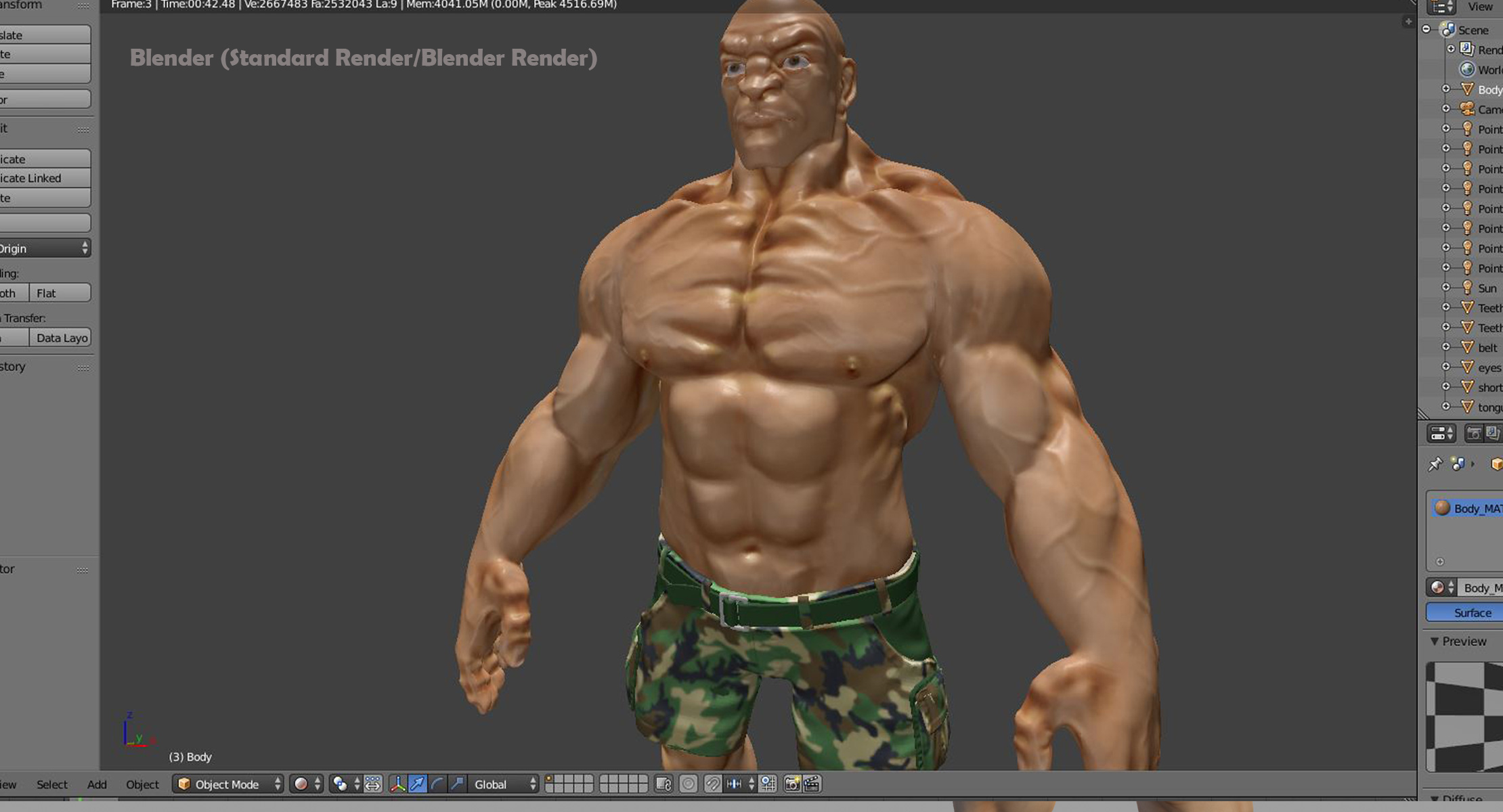
Task: Pin the material context with pushpin icon
Action: 1436,464
